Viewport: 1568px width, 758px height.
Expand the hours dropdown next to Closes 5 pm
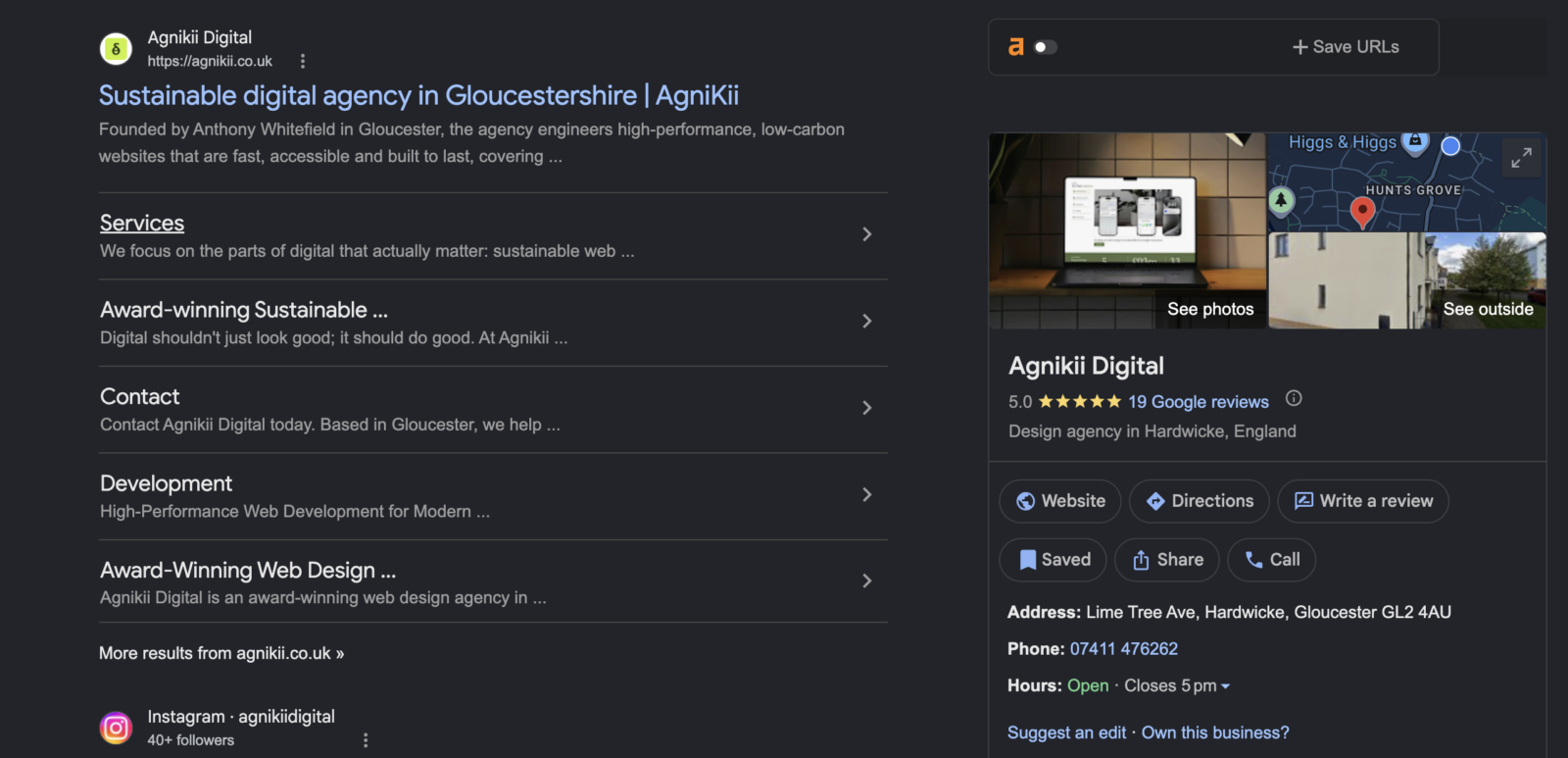pos(1225,686)
